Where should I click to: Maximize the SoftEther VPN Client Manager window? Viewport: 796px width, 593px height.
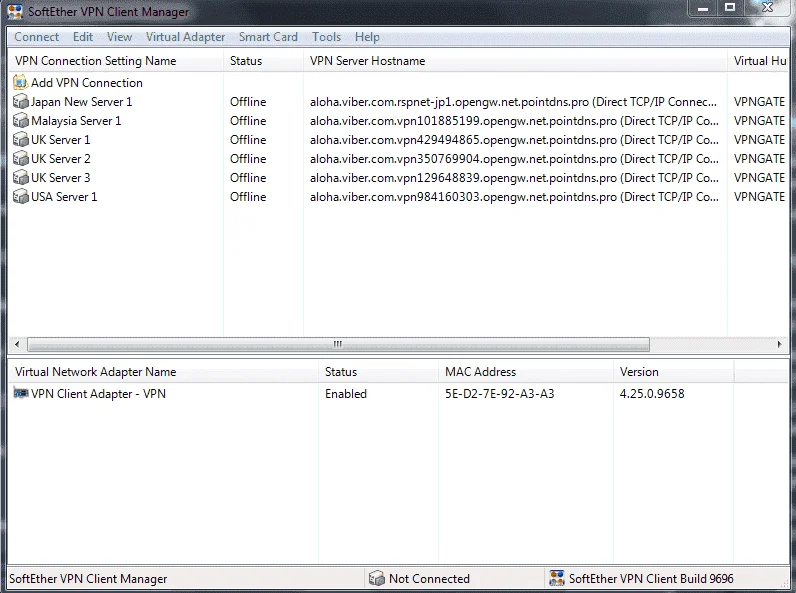pyautogui.click(x=730, y=8)
